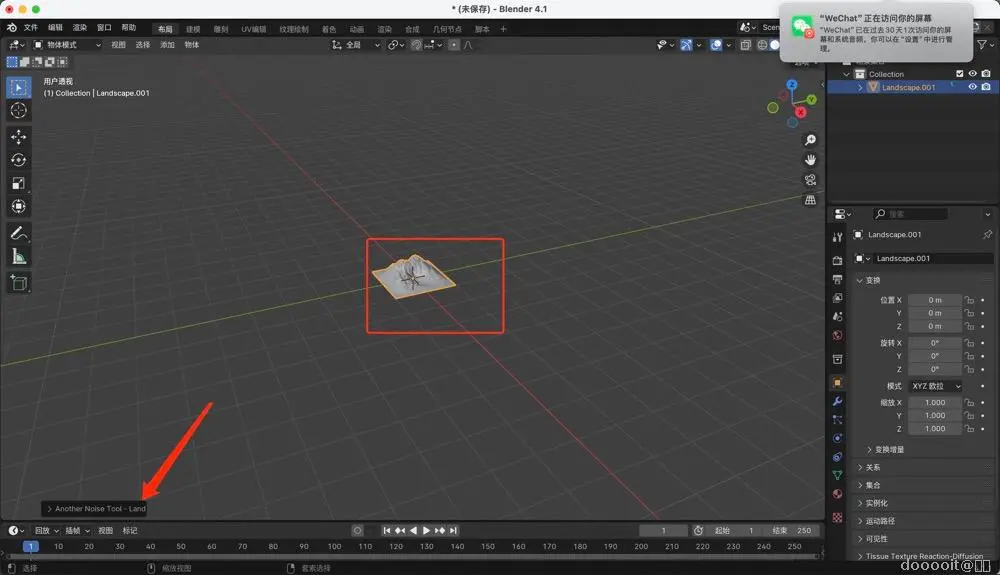Select the Scale tool
This screenshot has height=575, width=1000.
[18, 183]
